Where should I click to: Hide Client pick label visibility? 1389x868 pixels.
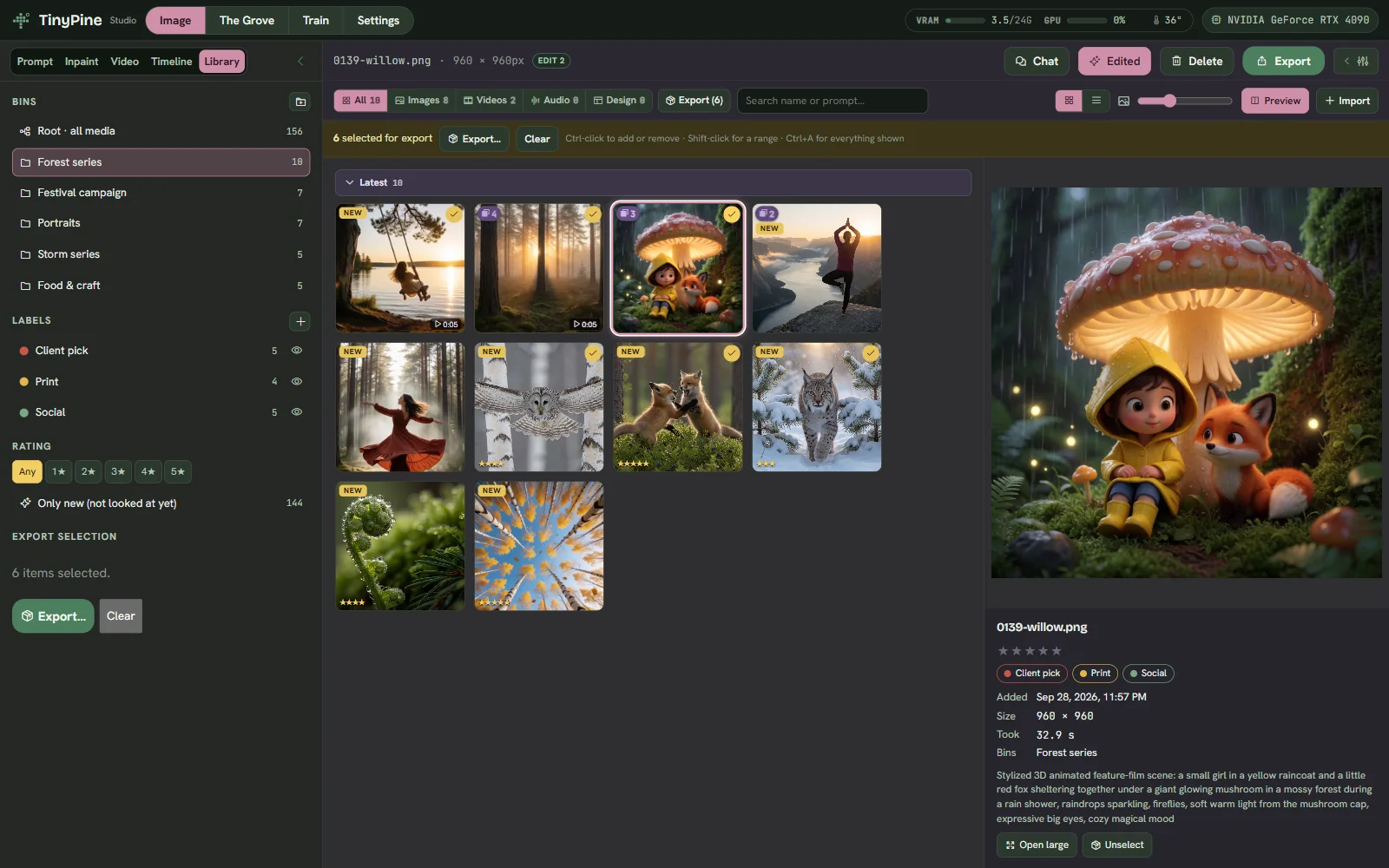tap(297, 351)
